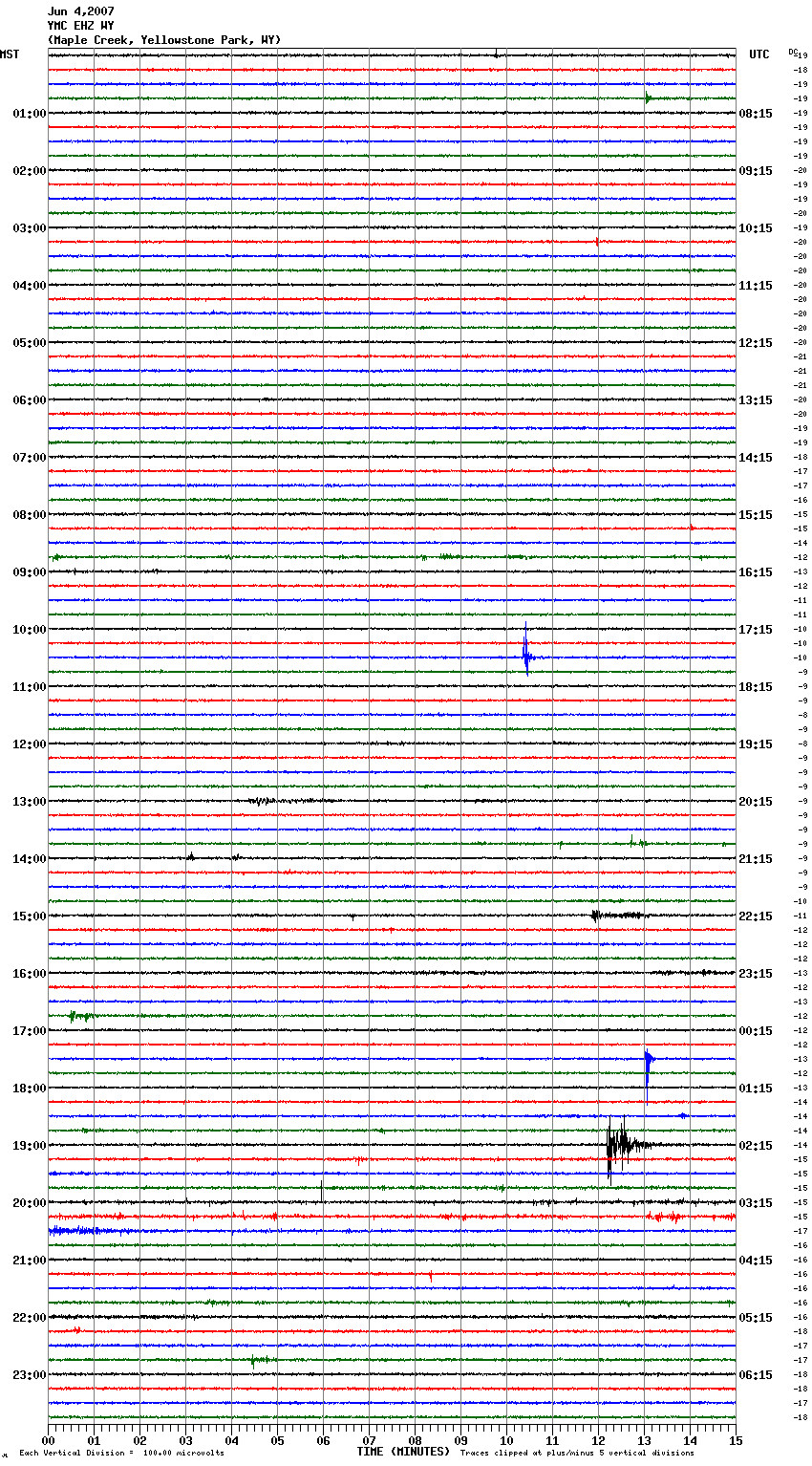Select the 19:00 MST row label
Image resolution: width=812 pixels, height=1466 pixels.
pyautogui.click(x=30, y=1146)
